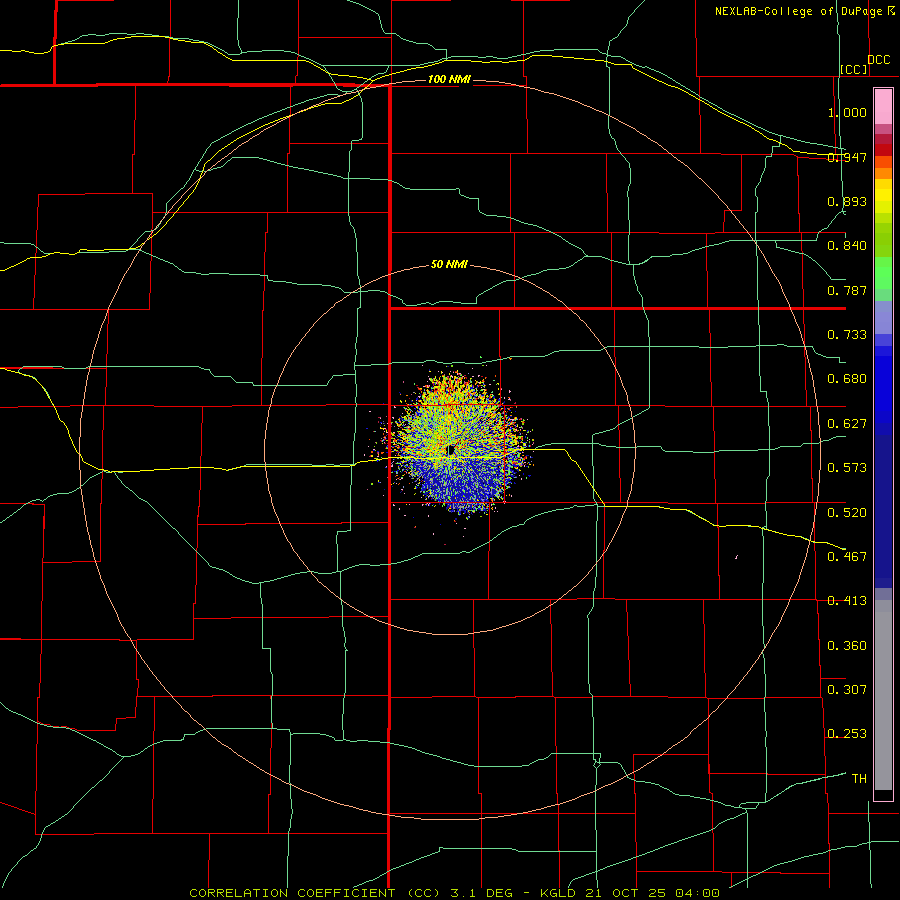The height and width of the screenshot is (900, 900).
Task: Click the 100 NMI range ring label
Action: (449, 79)
